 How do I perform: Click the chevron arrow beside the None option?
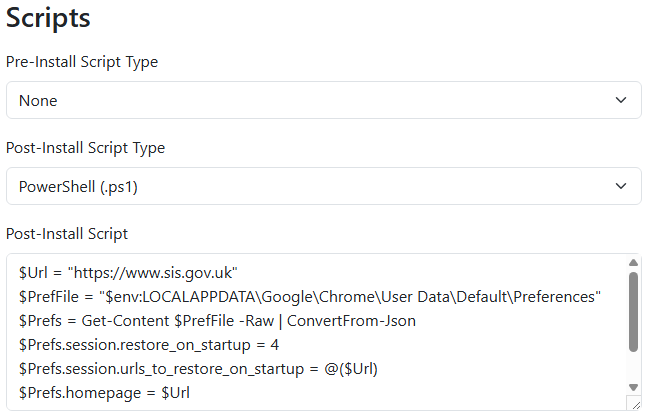tap(621, 100)
